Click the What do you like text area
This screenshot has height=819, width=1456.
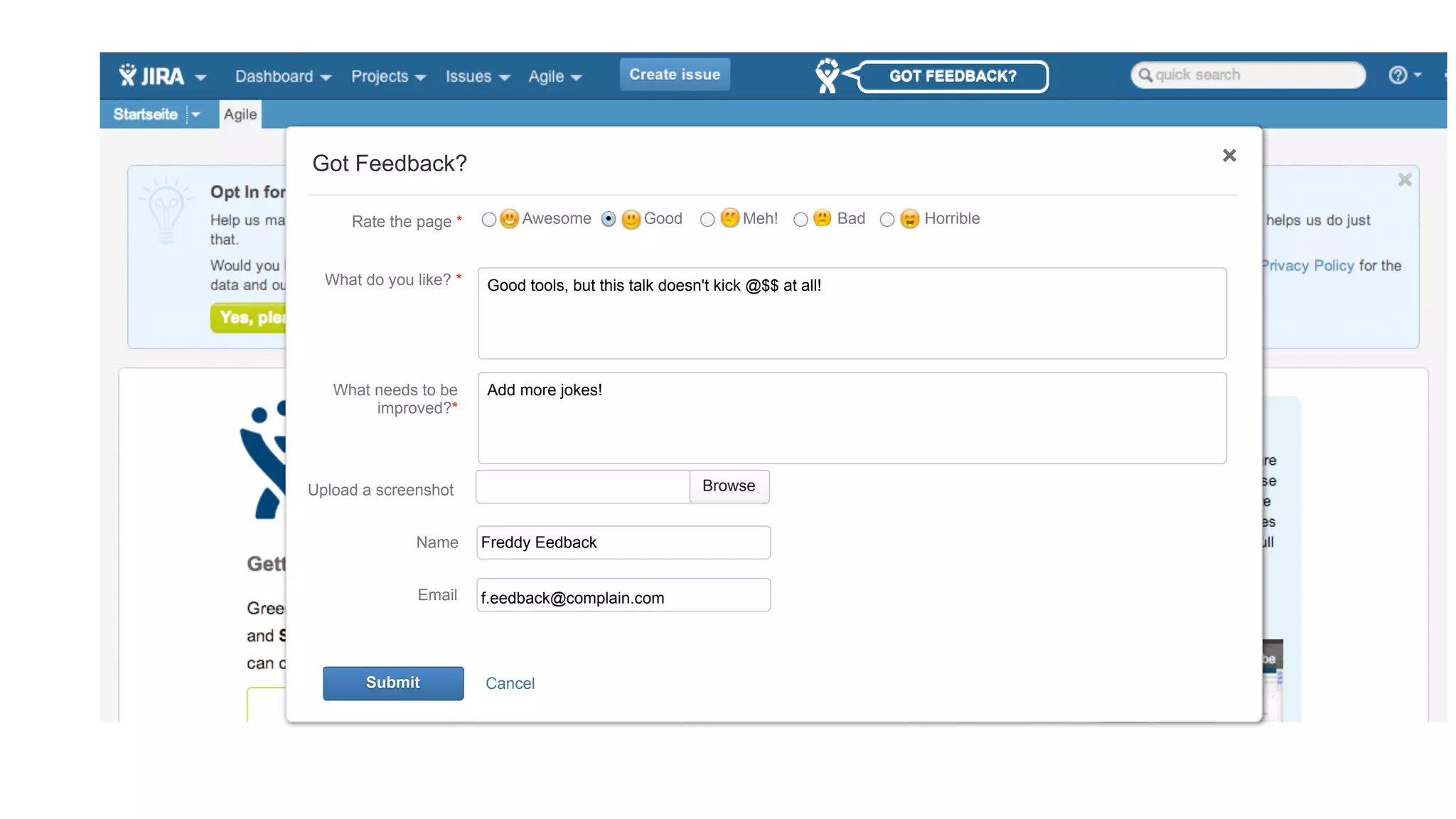click(852, 314)
